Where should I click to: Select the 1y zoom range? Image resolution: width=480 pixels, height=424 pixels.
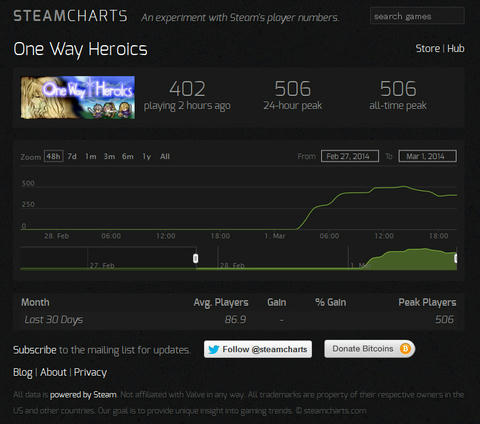click(147, 156)
